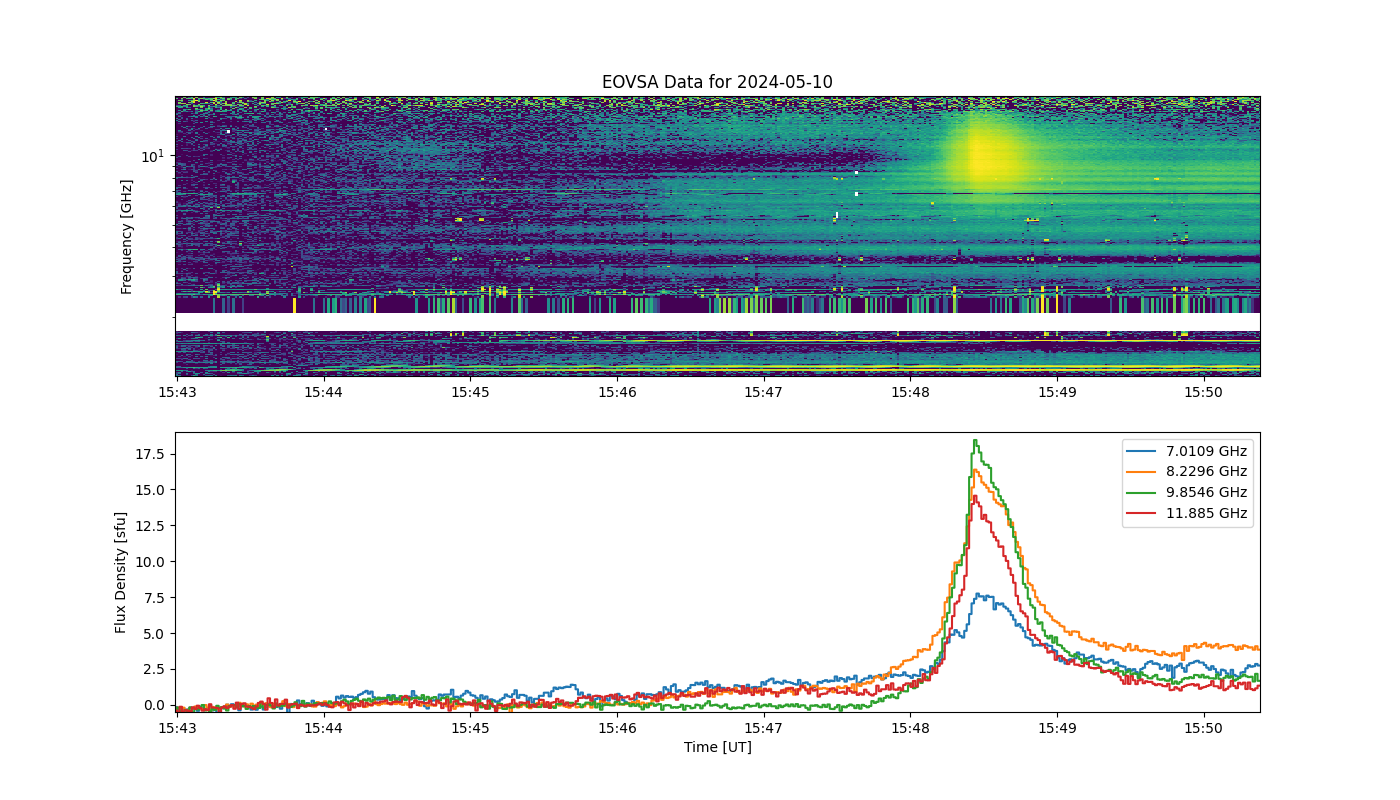
Task: Click the 8.2296 GHz legend entry
Action: pyautogui.click(x=1188, y=472)
